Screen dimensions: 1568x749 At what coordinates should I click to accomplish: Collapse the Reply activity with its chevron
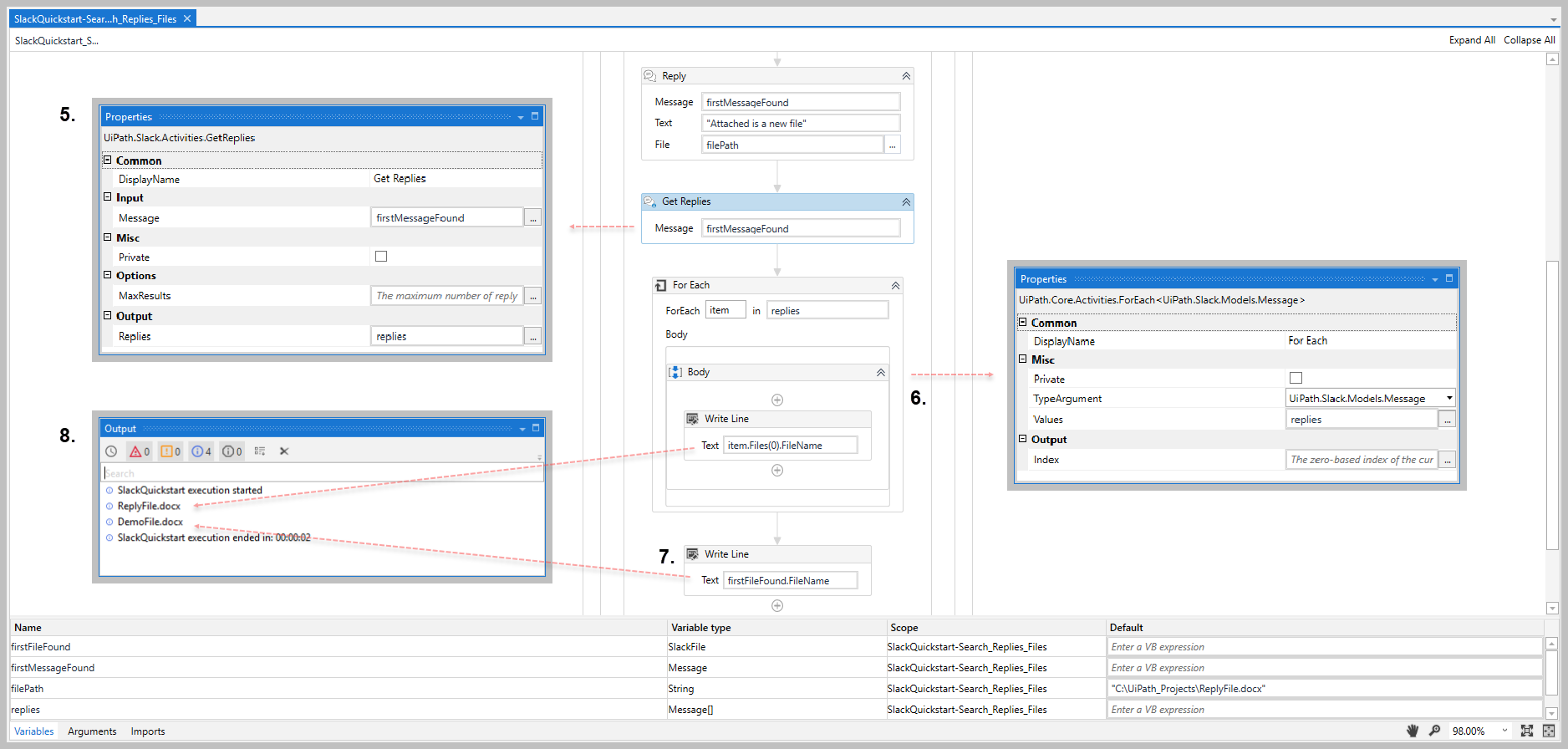pyautogui.click(x=906, y=76)
